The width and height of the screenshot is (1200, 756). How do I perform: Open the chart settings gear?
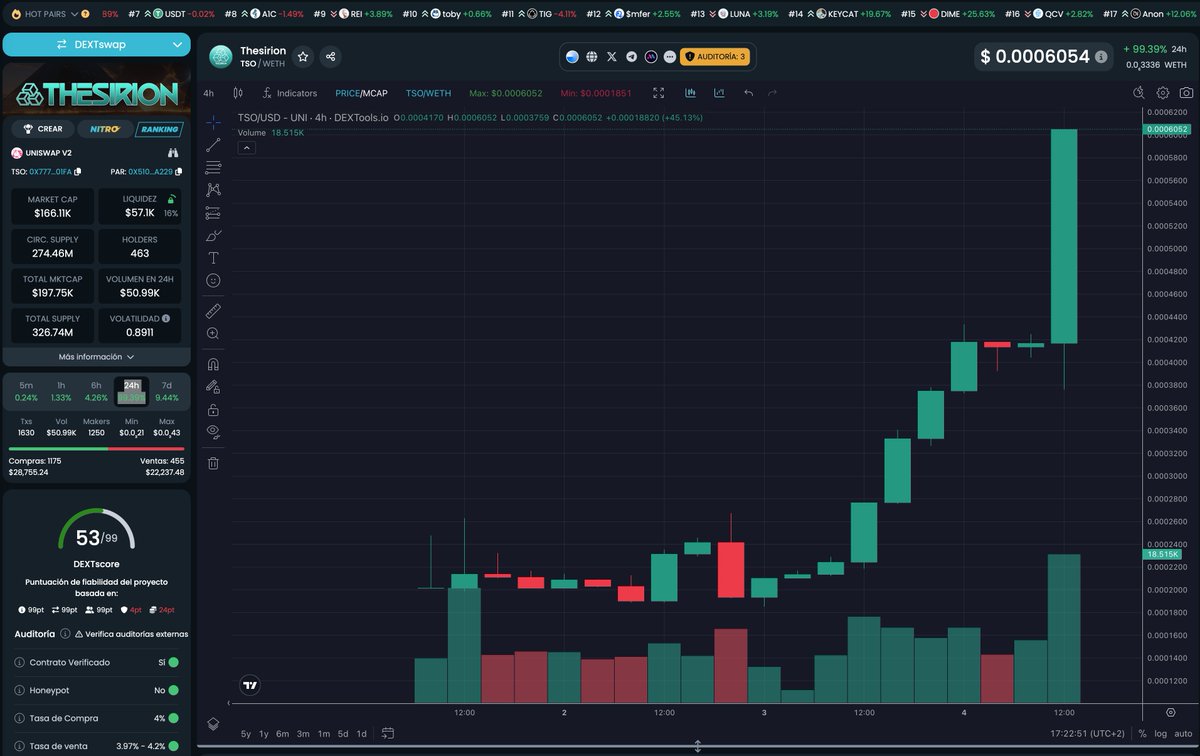(1162, 93)
